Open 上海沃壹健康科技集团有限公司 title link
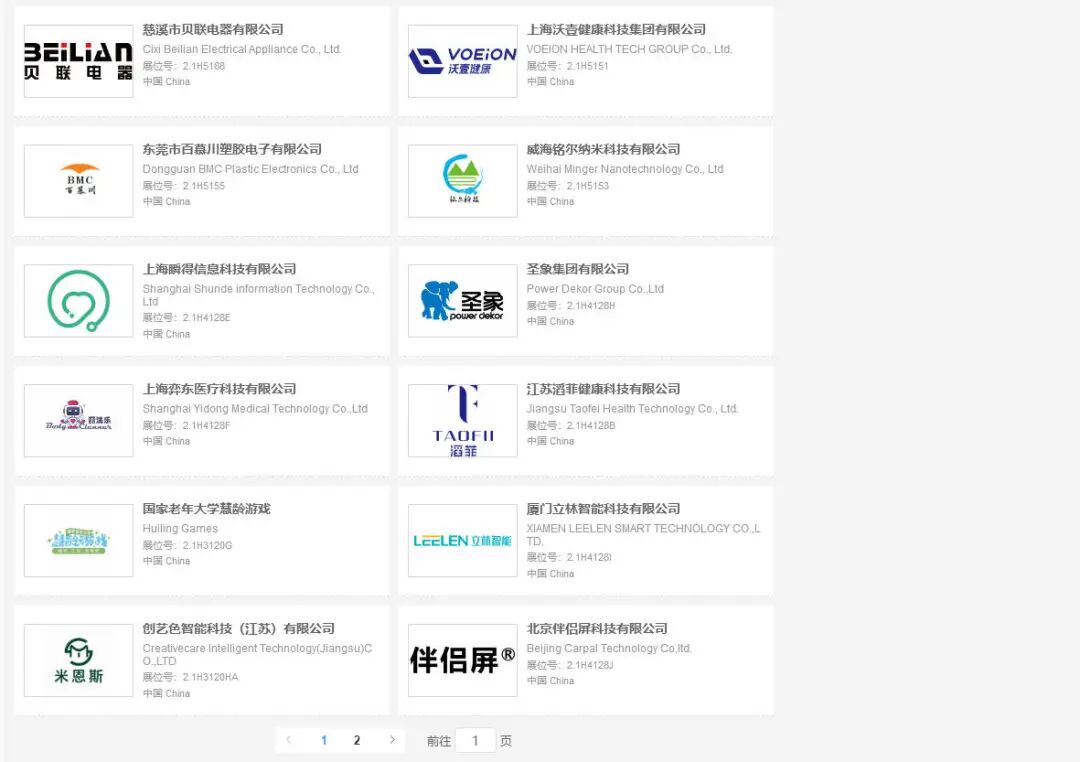Viewport: 1080px width, 762px height. [616, 30]
